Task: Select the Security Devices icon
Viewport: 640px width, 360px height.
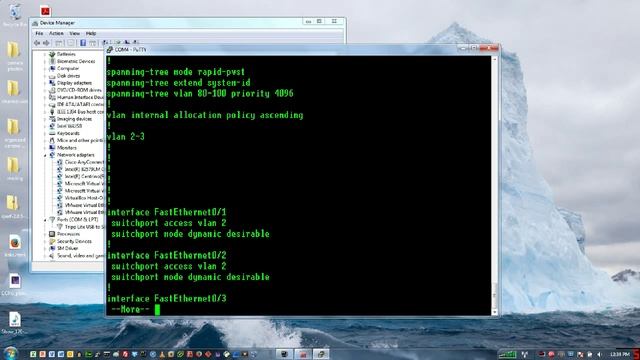Action: [x=52, y=241]
